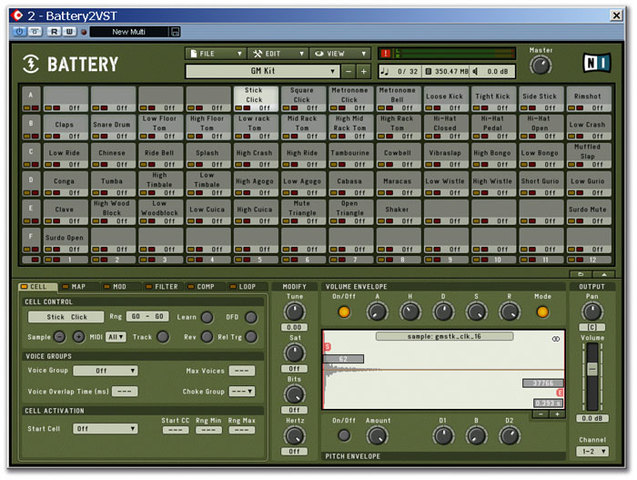Click the waveform end marker E
The image size is (637, 480).
559,392
